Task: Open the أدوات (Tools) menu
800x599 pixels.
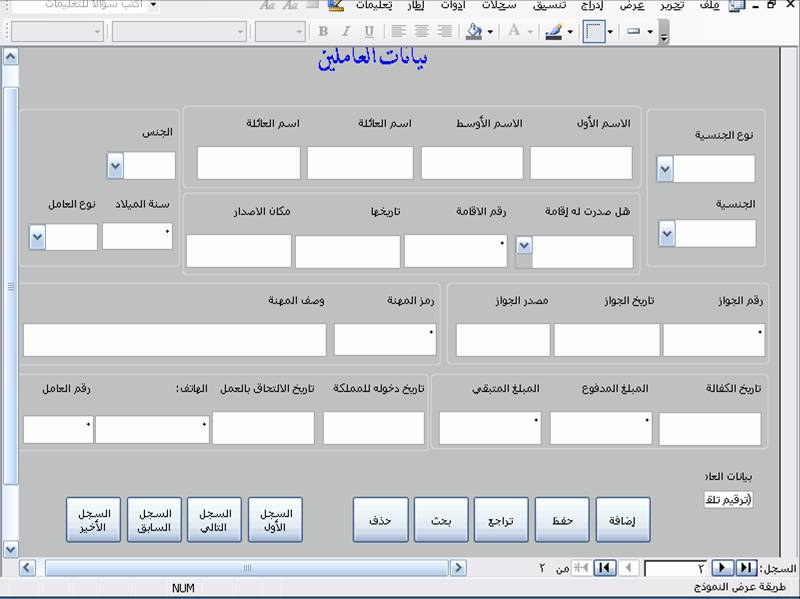Action: [x=453, y=6]
